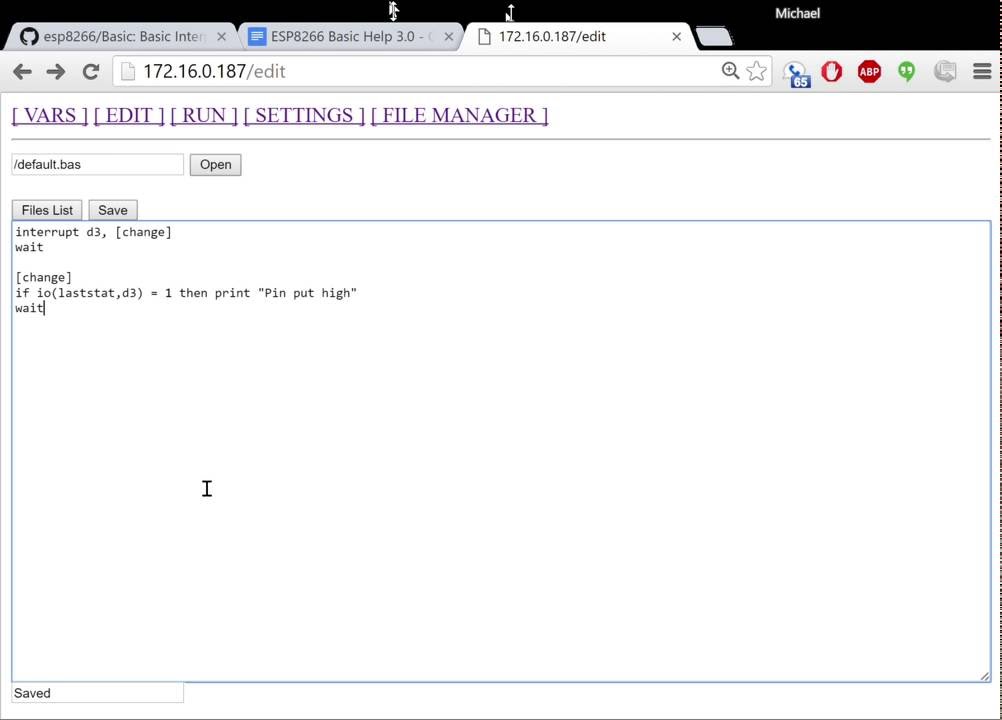The width and height of the screenshot is (1002, 720).
Task: Switch to the esp8266/Basic GitHub tab
Action: click(x=121, y=36)
